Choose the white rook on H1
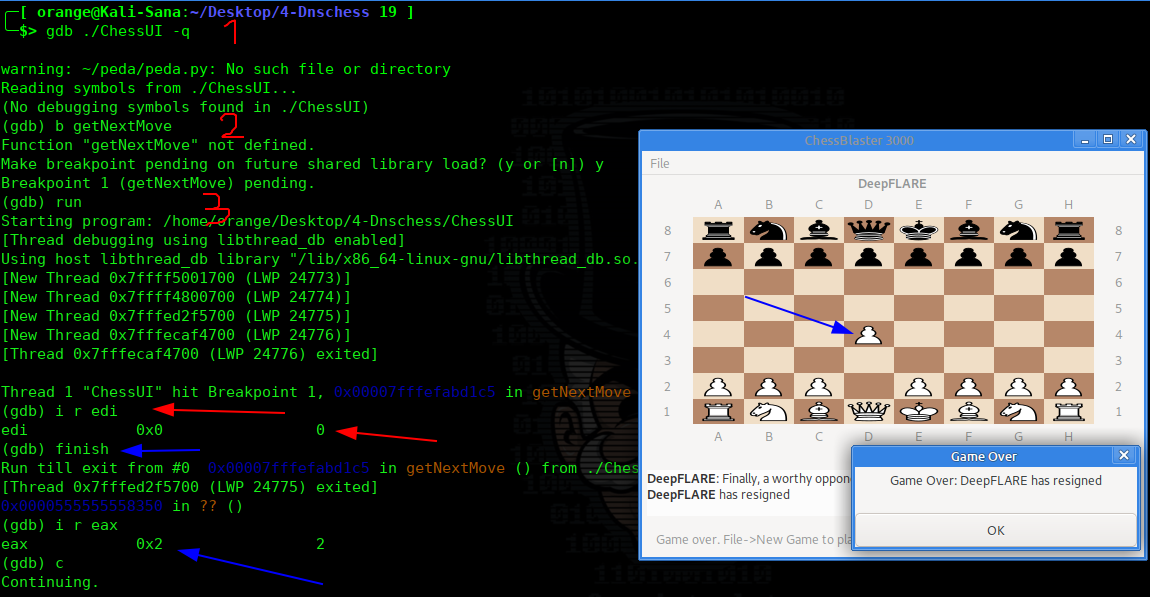 pos(1069,411)
